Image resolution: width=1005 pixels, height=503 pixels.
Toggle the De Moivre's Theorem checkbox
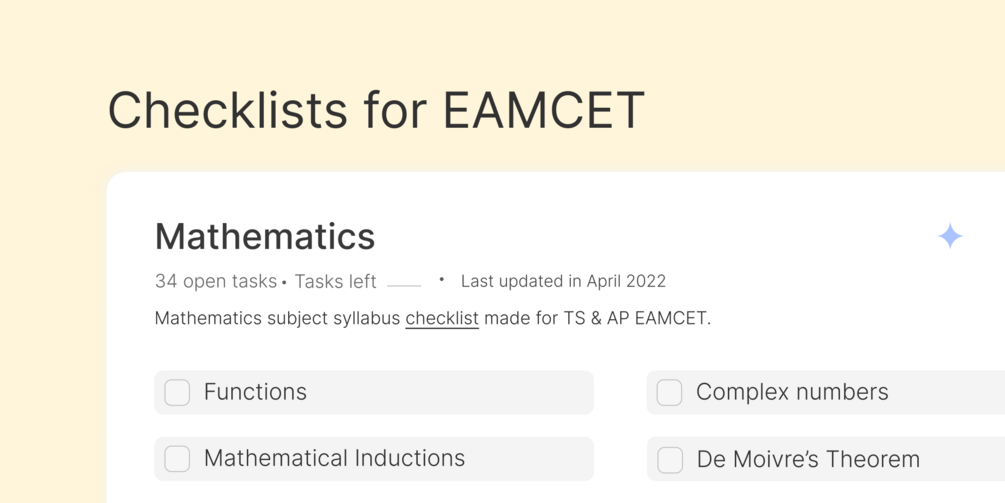[x=669, y=459]
